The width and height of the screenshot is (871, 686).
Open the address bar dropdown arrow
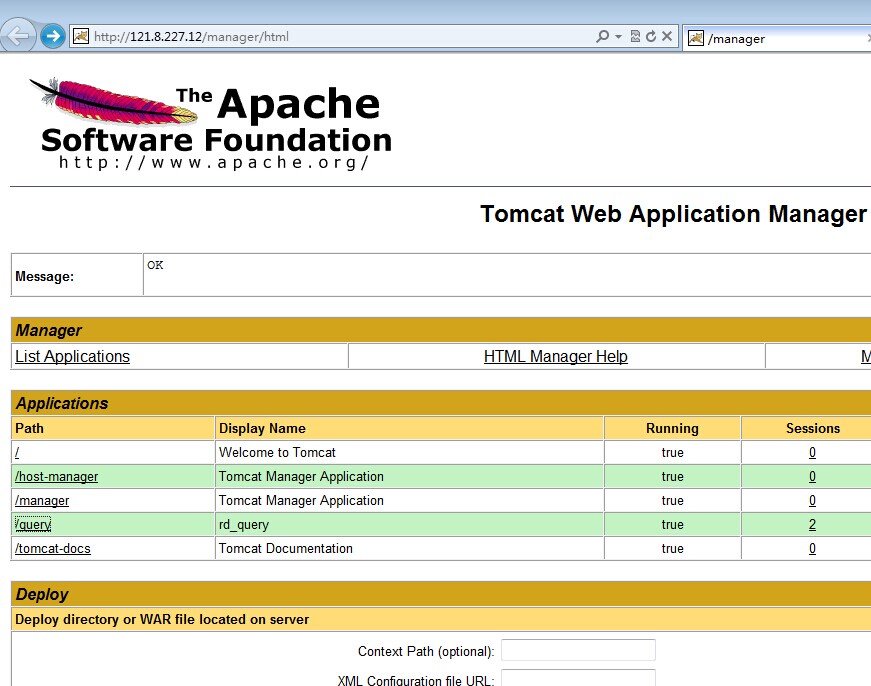[618, 37]
